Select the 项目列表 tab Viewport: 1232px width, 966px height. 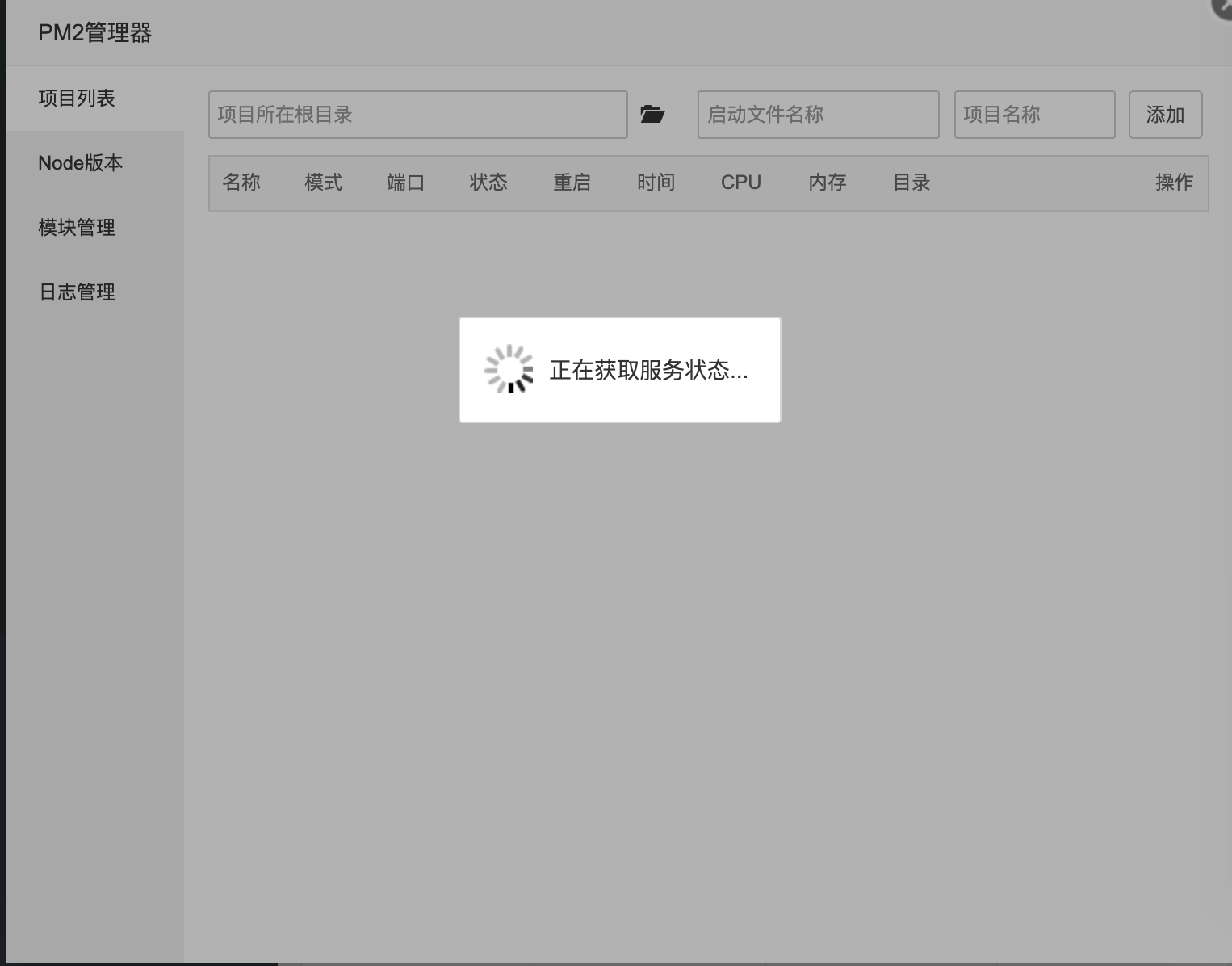point(95,99)
